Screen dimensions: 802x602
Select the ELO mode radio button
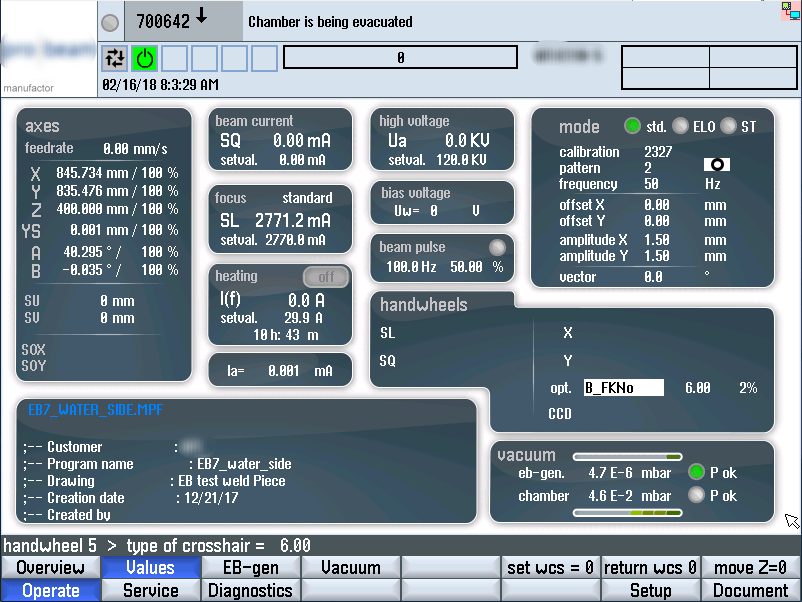680,127
